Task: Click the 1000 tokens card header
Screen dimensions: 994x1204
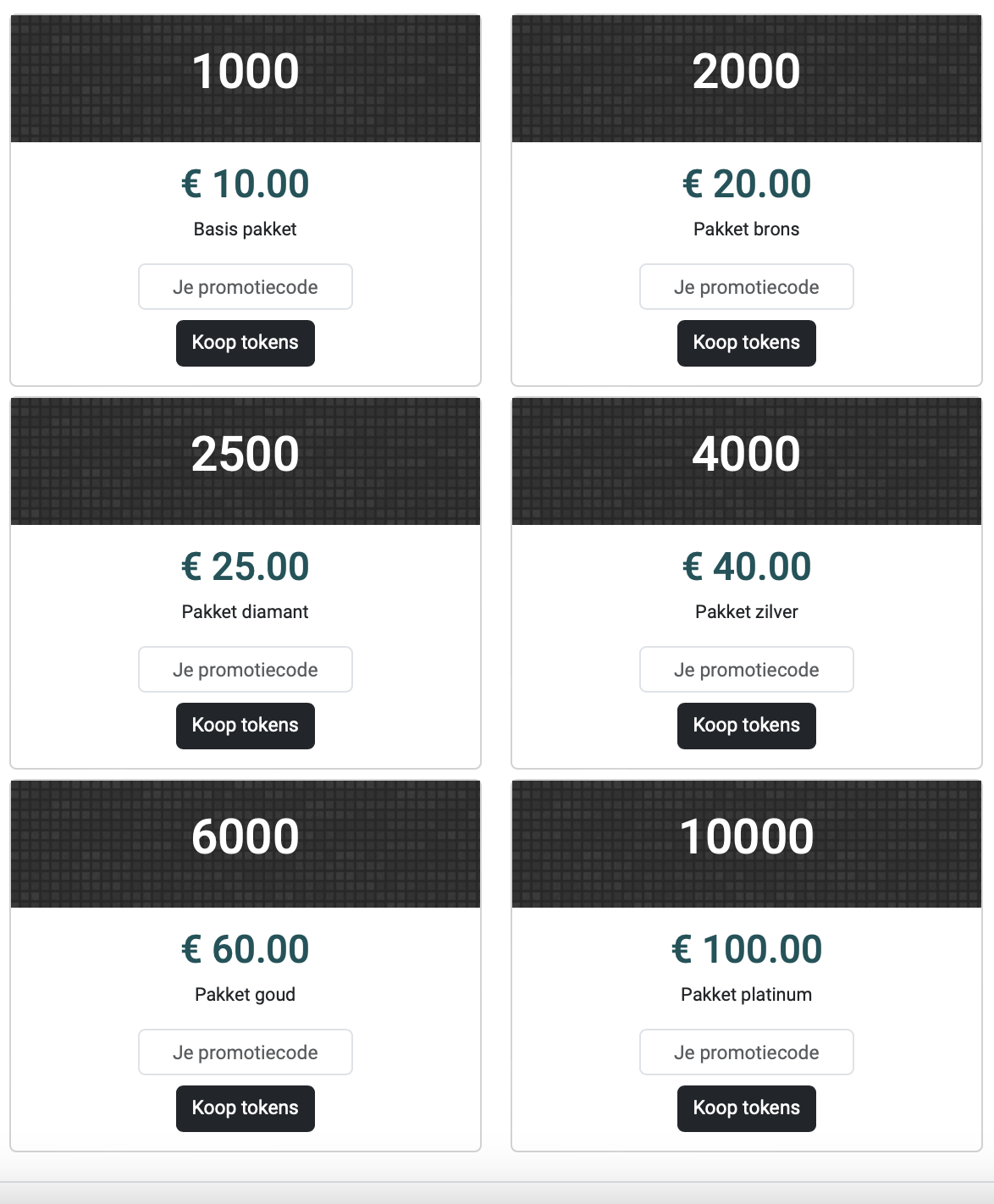Action: click(x=245, y=78)
